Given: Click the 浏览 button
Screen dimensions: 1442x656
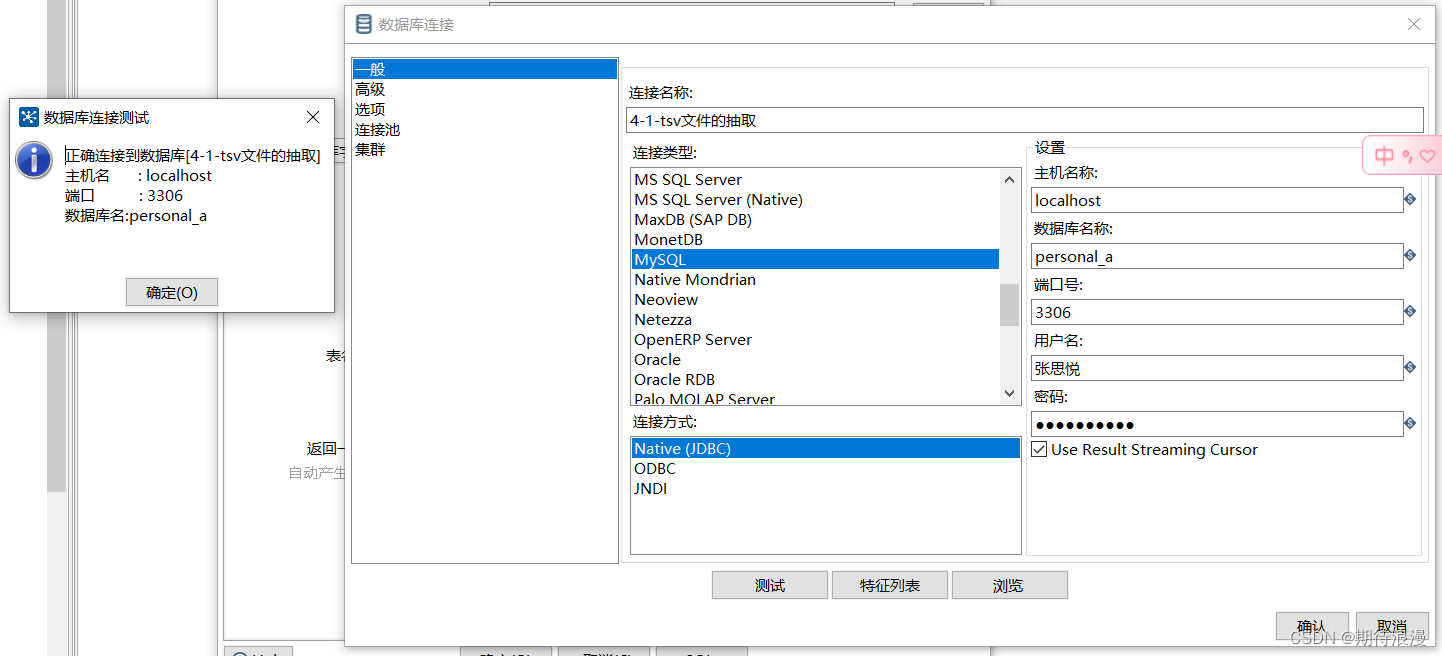Looking at the screenshot, I should pos(1009,584).
